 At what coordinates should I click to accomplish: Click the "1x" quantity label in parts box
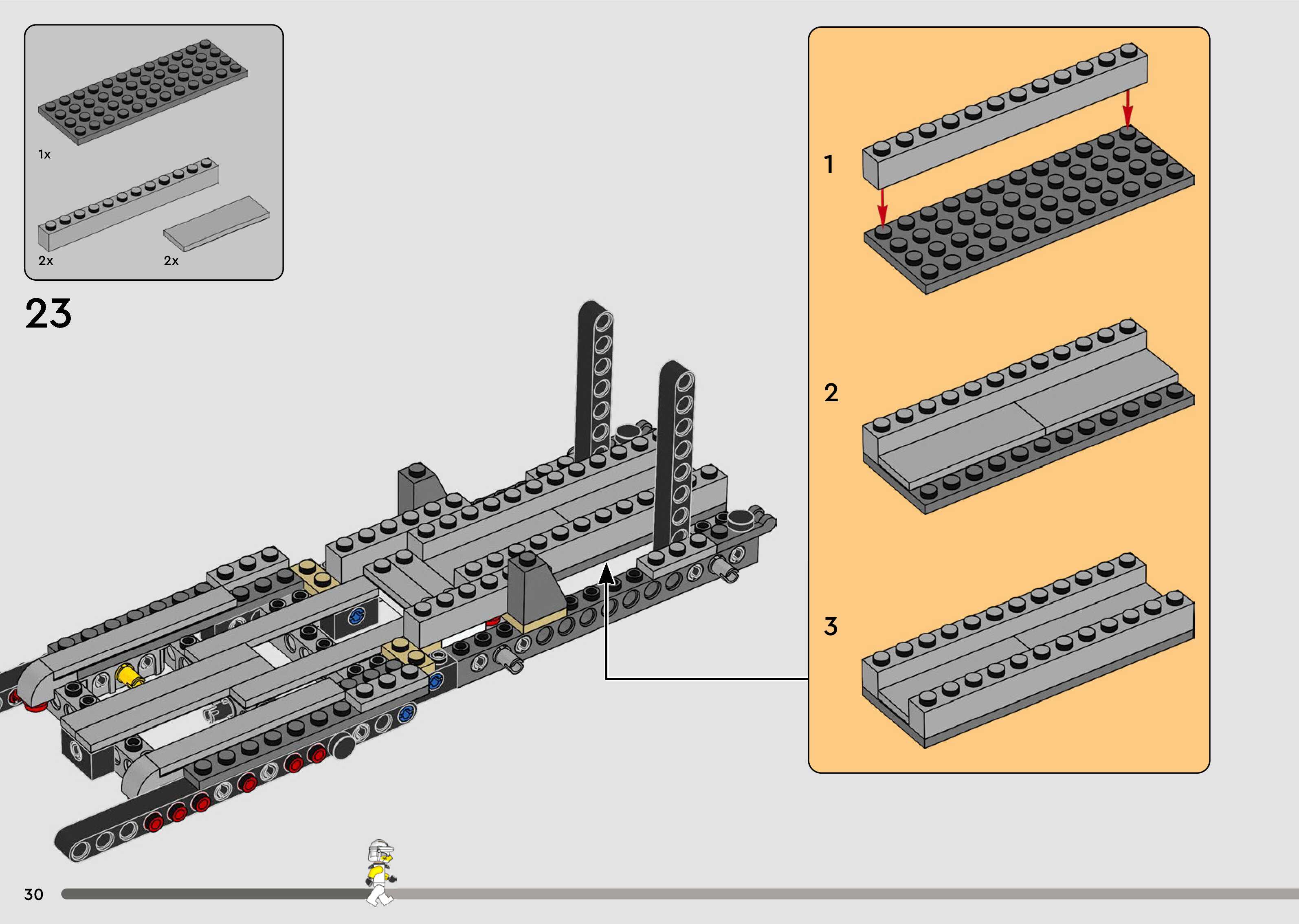pyautogui.click(x=44, y=154)
